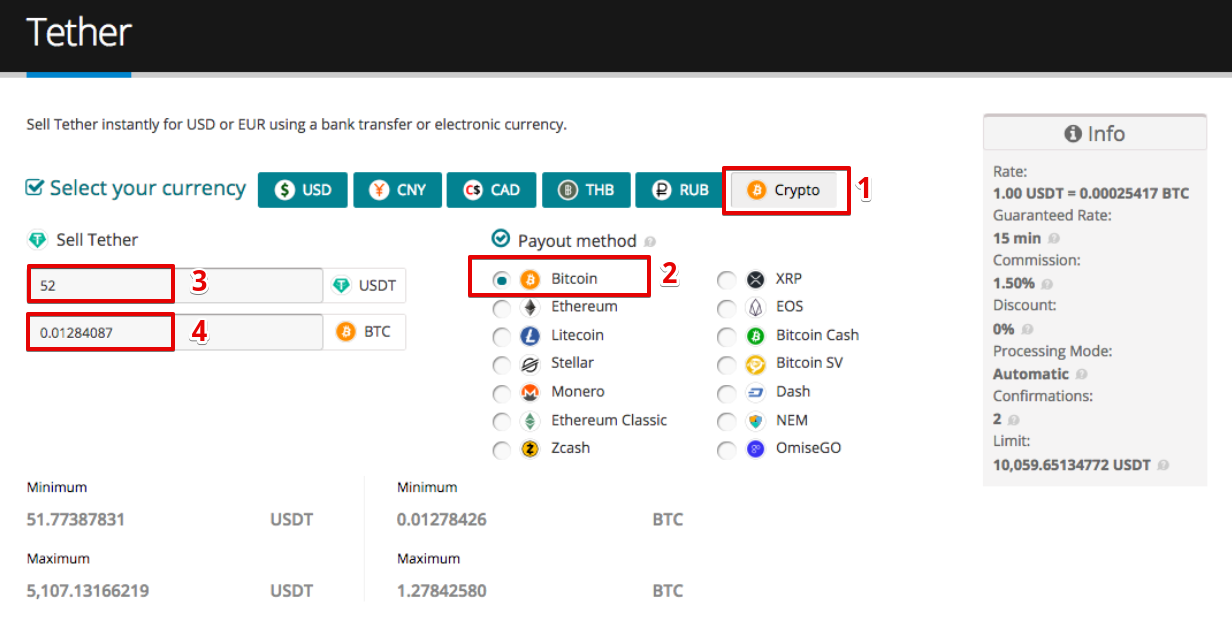The width and height of the screenshot is (1232, 621).
Task: Click rate text 1.00 USDT = 0.00025417 BTC
Action: pos(1091,193)
